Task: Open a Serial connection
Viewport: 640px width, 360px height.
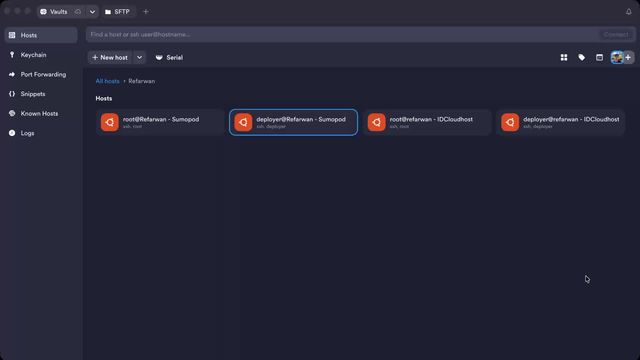Action: coord(169,58)
